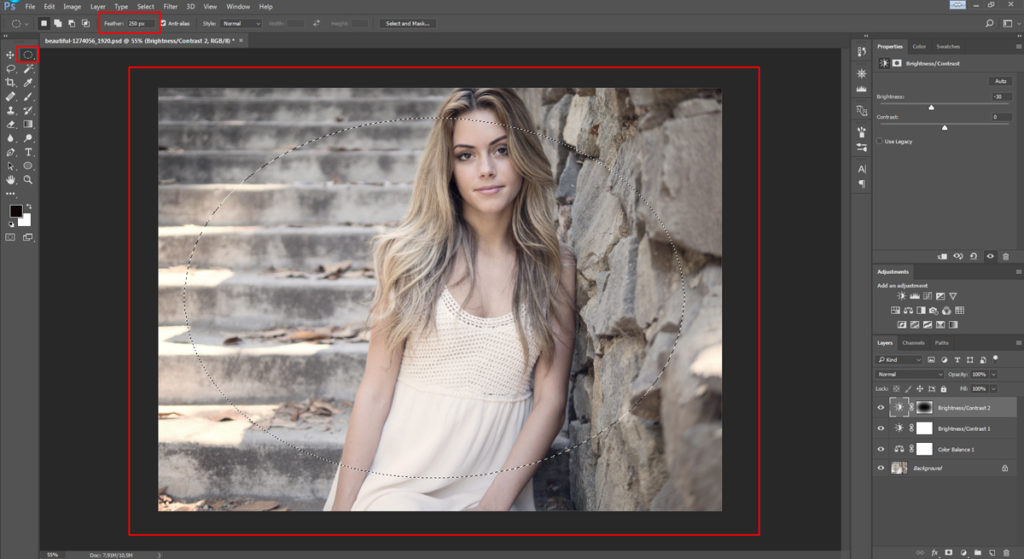The image size is (1024, 559).
Task: Click the Select and Mask button
Action: [x=407, y=23]
